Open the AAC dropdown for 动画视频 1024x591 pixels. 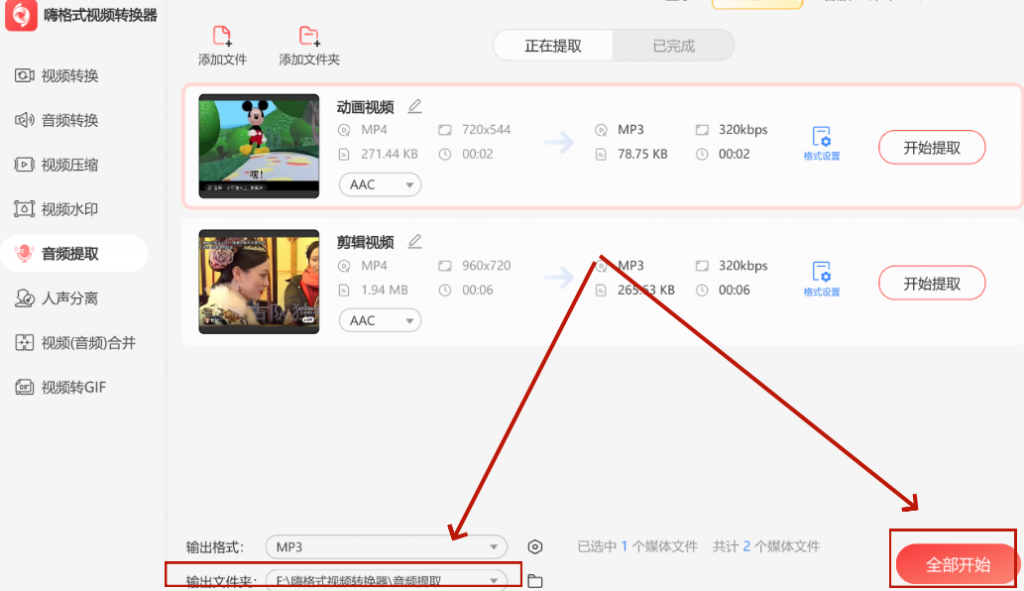pyautogui.click(x=380, y=184)
